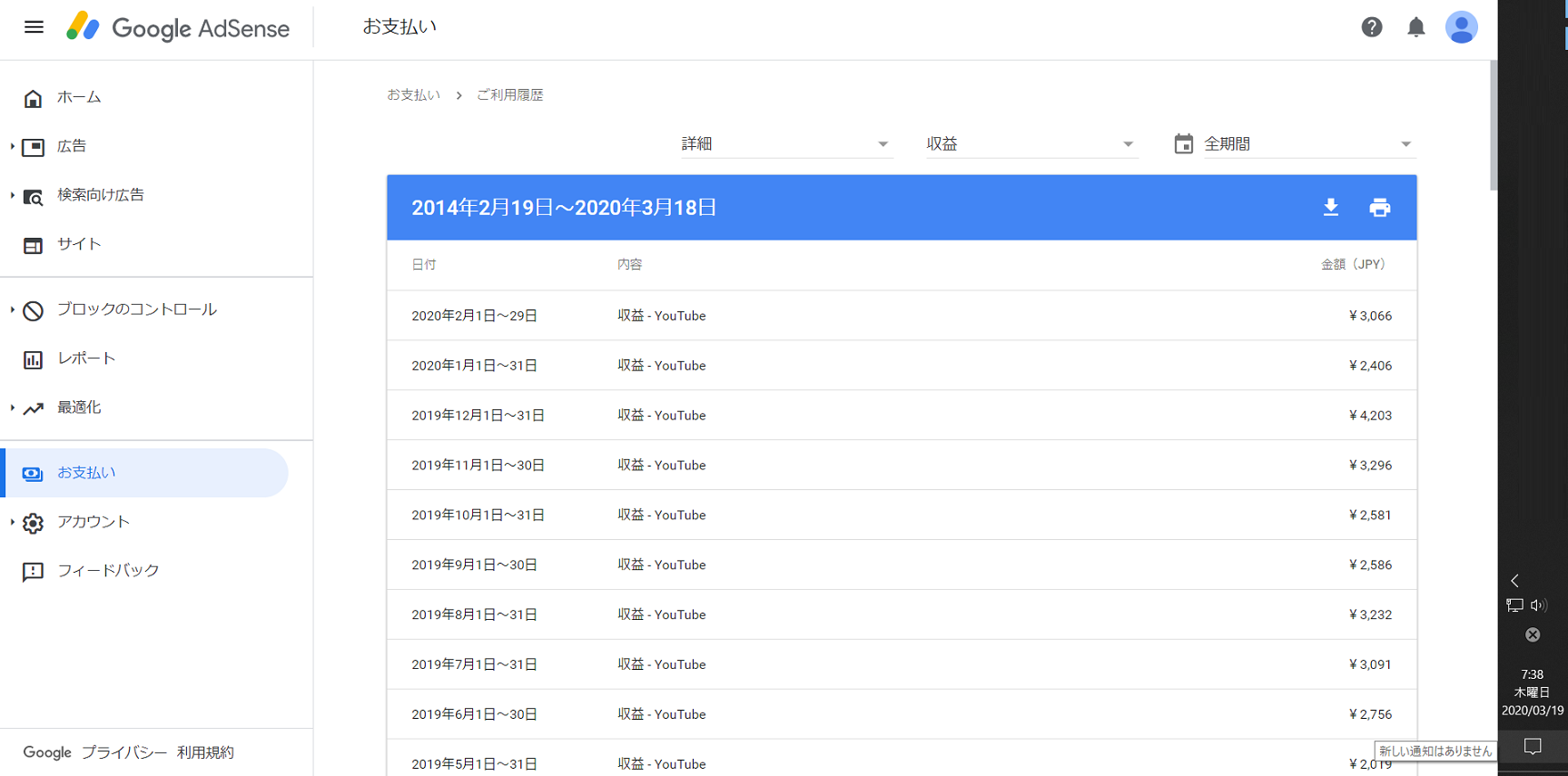Screen dimensions: 1568x776
Task: Open レポート from the sidebar
Action: click(86, 359)
